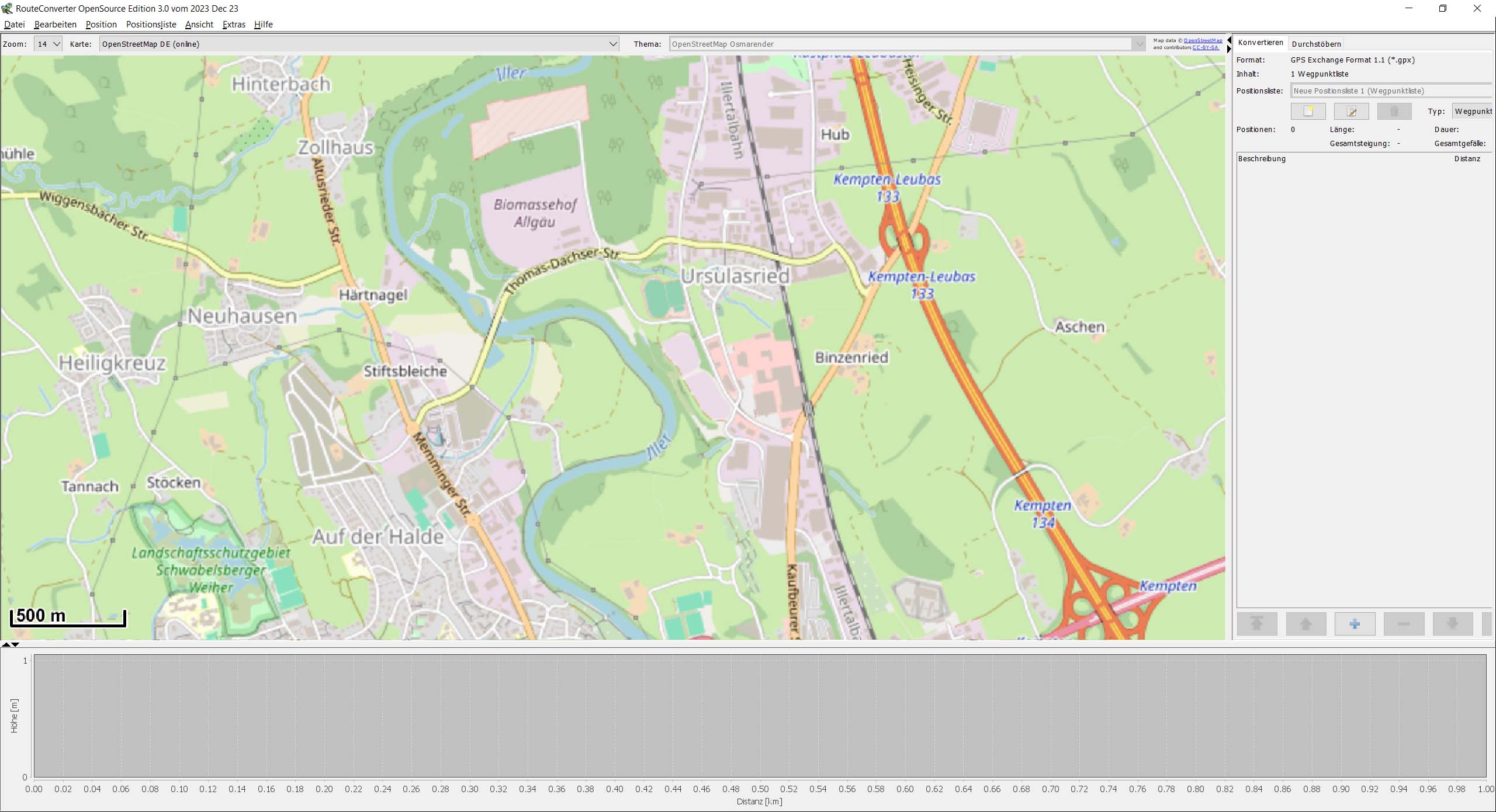The image size is (1496, 812).
Task: Add a new position with plus button
Action: pos(1355,624)
